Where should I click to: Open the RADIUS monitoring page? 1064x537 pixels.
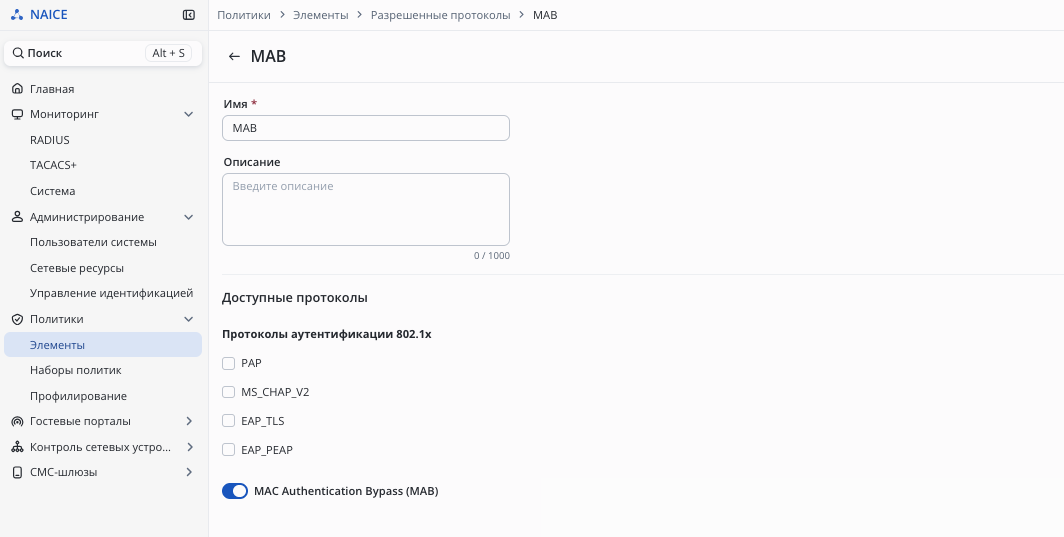pos(50,140)
